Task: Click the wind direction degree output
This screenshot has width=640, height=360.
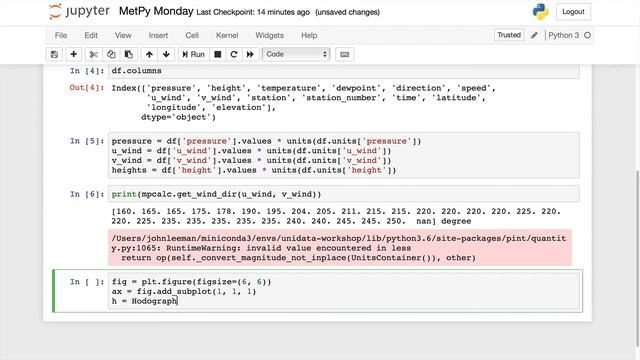Action: 336,216
